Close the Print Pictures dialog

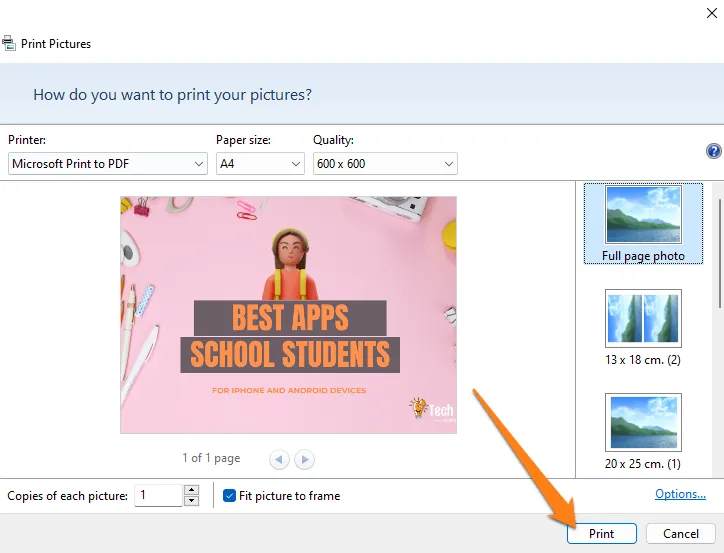pyautogui.click(x=712, y=13)
